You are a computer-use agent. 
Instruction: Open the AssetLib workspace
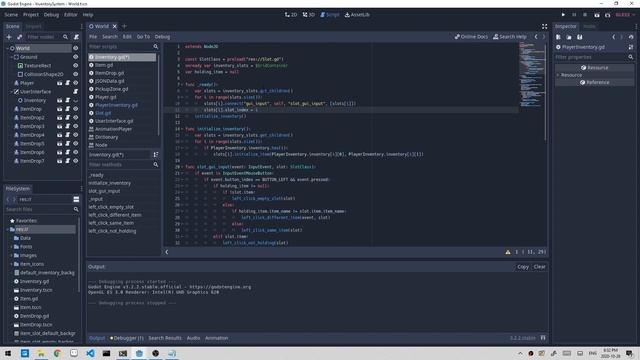pyautogui.click(x=357, y=15)
